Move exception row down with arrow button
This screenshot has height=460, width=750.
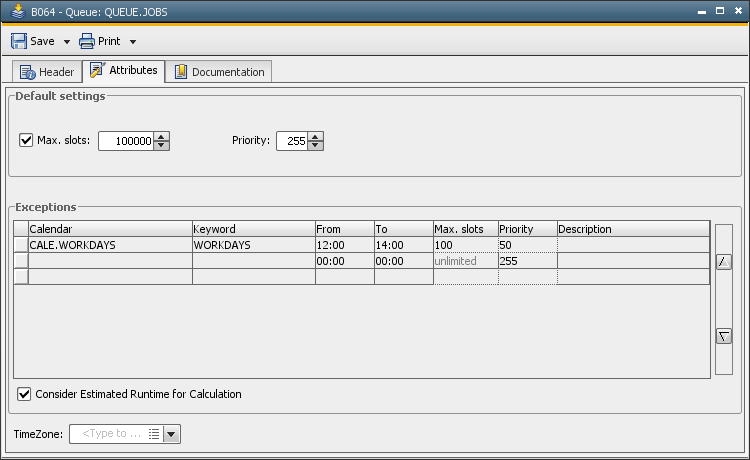point(724,336)
